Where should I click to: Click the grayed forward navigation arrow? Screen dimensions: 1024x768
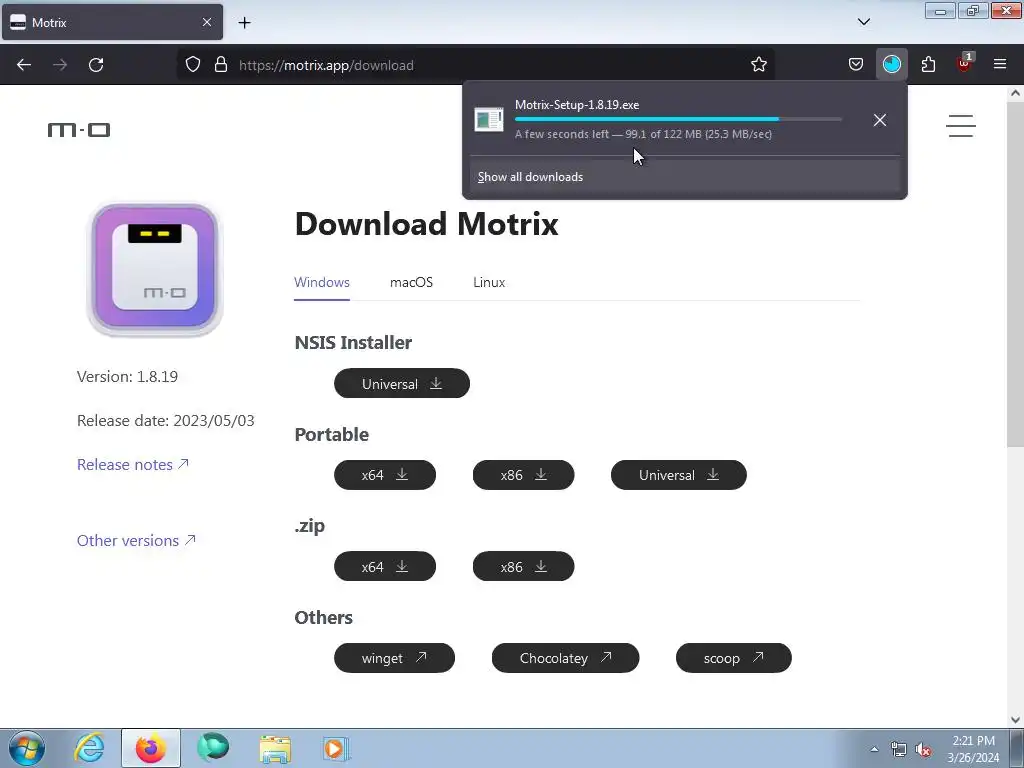point(60,65)
